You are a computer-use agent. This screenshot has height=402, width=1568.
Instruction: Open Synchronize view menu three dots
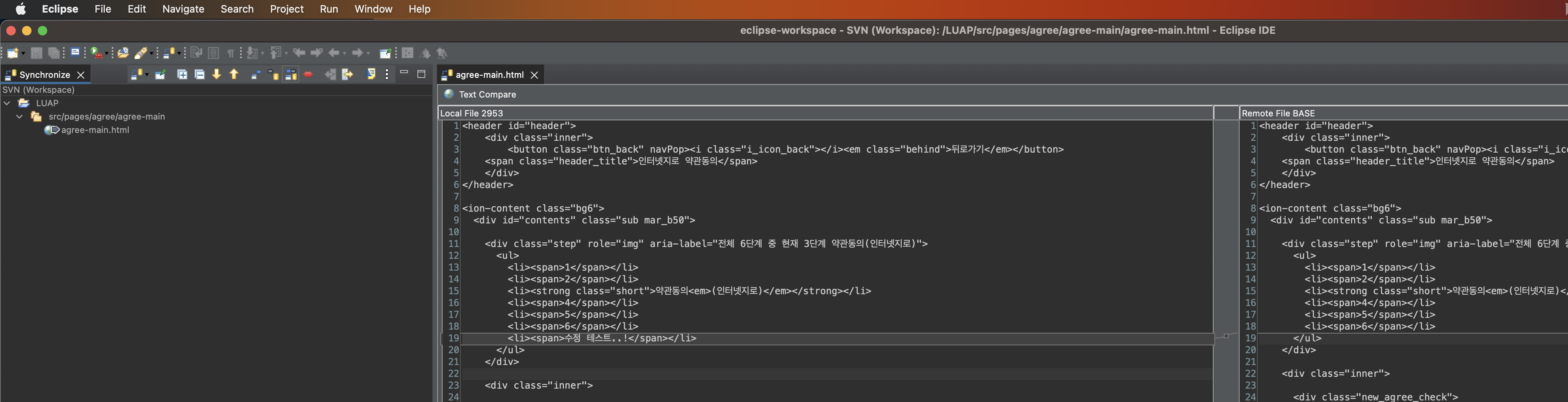387,74
